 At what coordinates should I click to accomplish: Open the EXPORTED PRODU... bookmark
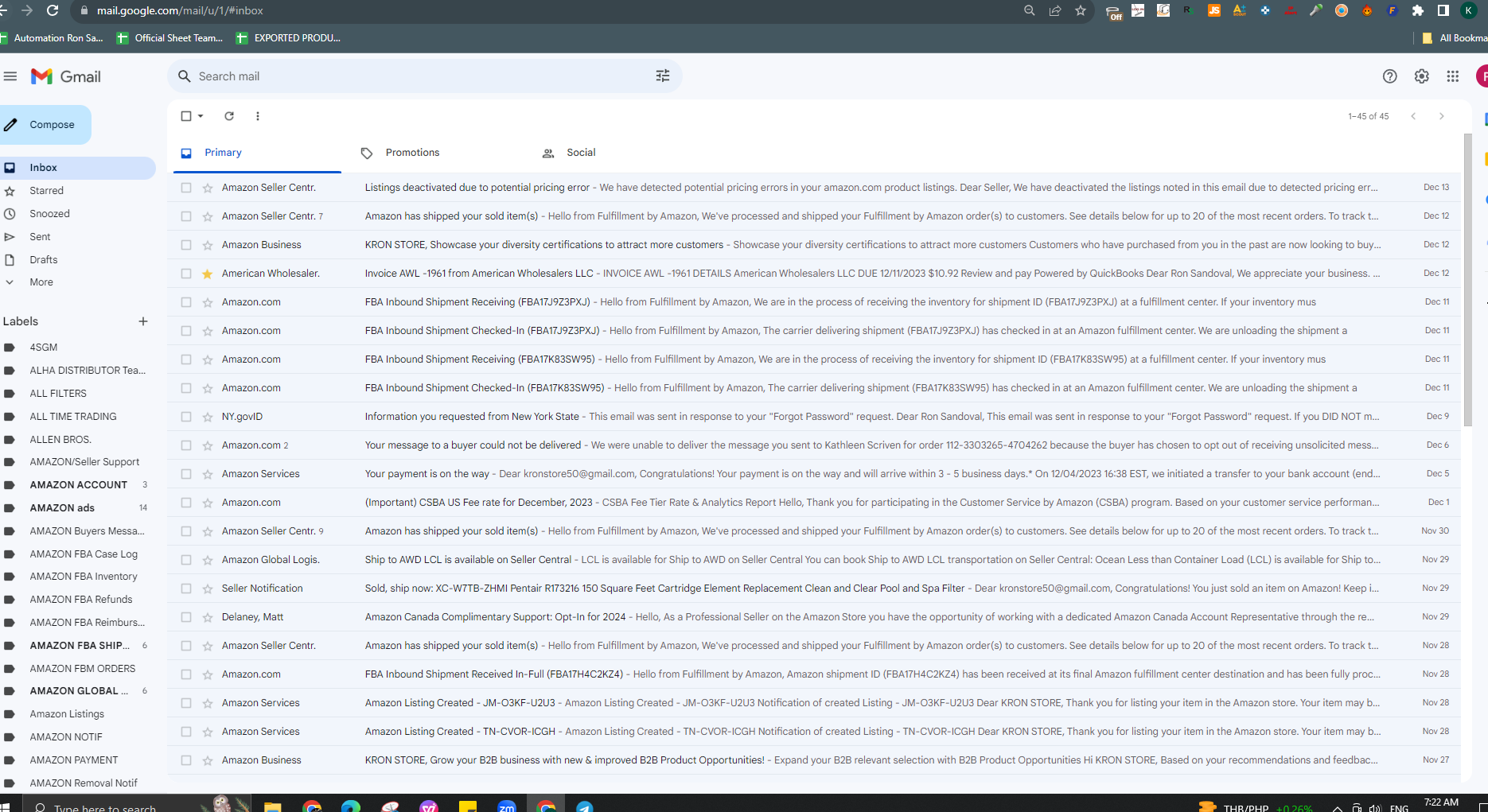tap(289, 38)
